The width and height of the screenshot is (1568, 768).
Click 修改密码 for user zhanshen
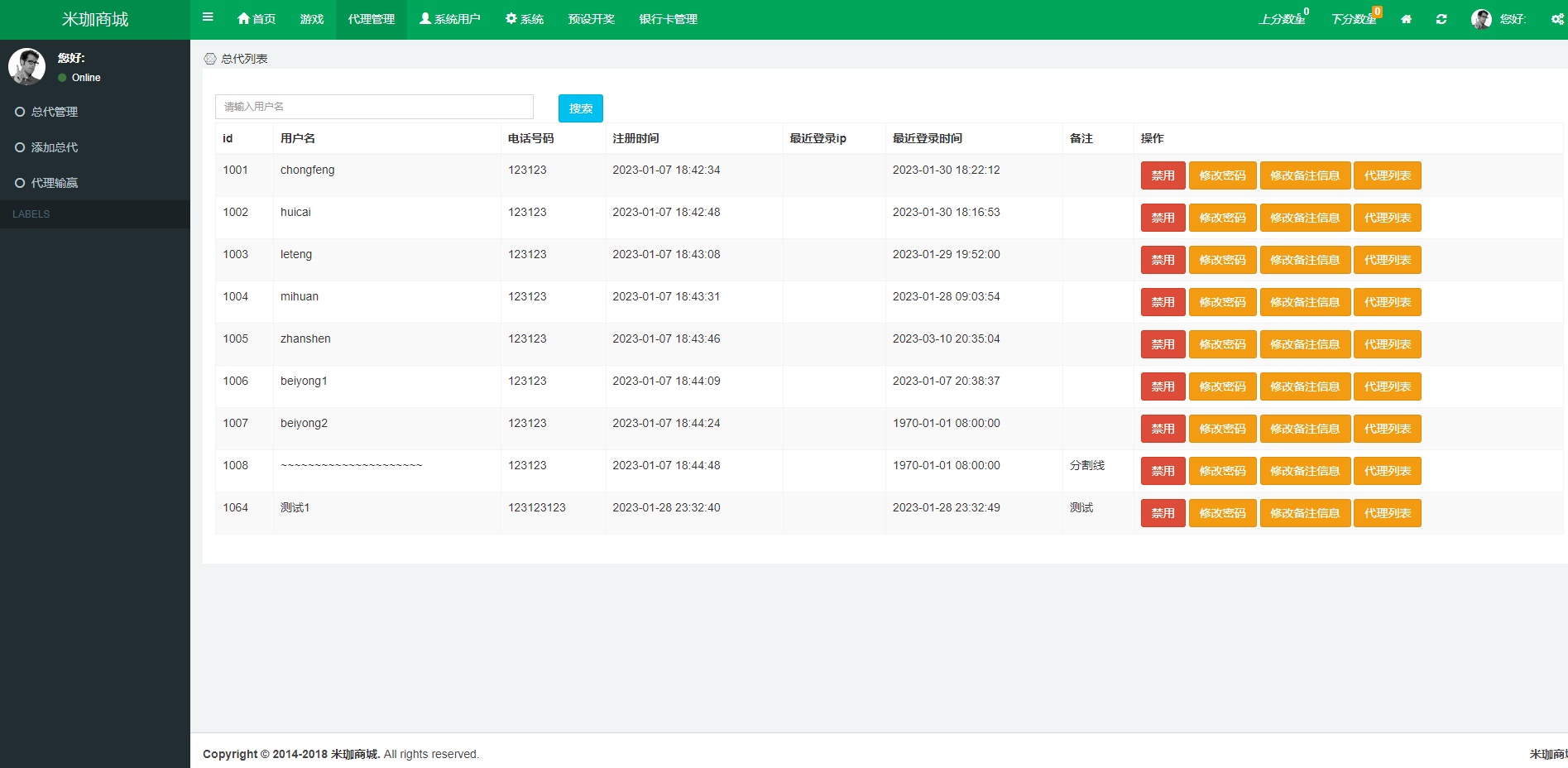click(x=1222, y=344)
